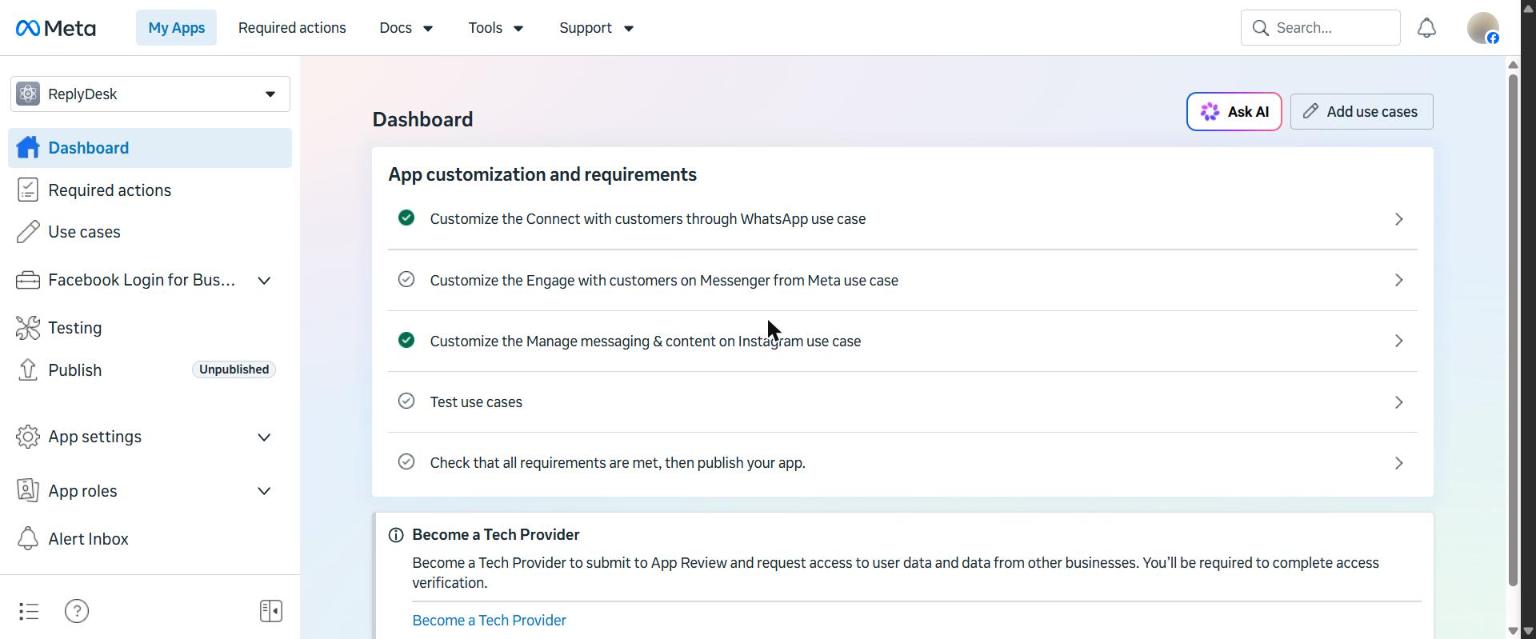
Task: Open Publish in sidebar
Action: (150, 370)
